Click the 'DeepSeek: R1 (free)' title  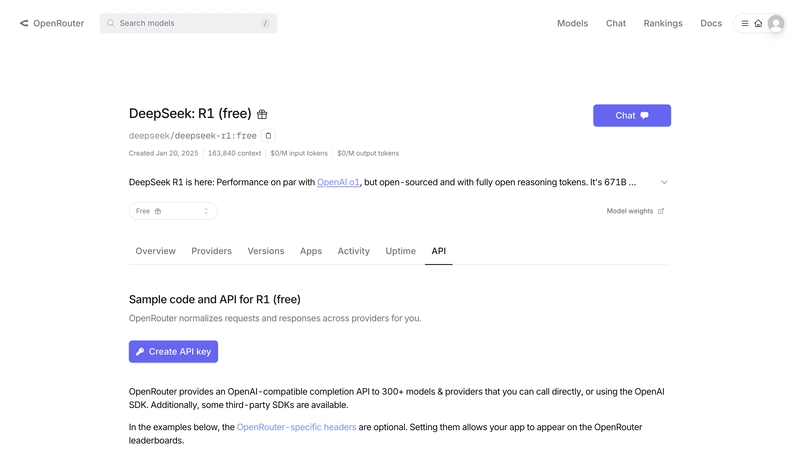(x=190, y=114)
